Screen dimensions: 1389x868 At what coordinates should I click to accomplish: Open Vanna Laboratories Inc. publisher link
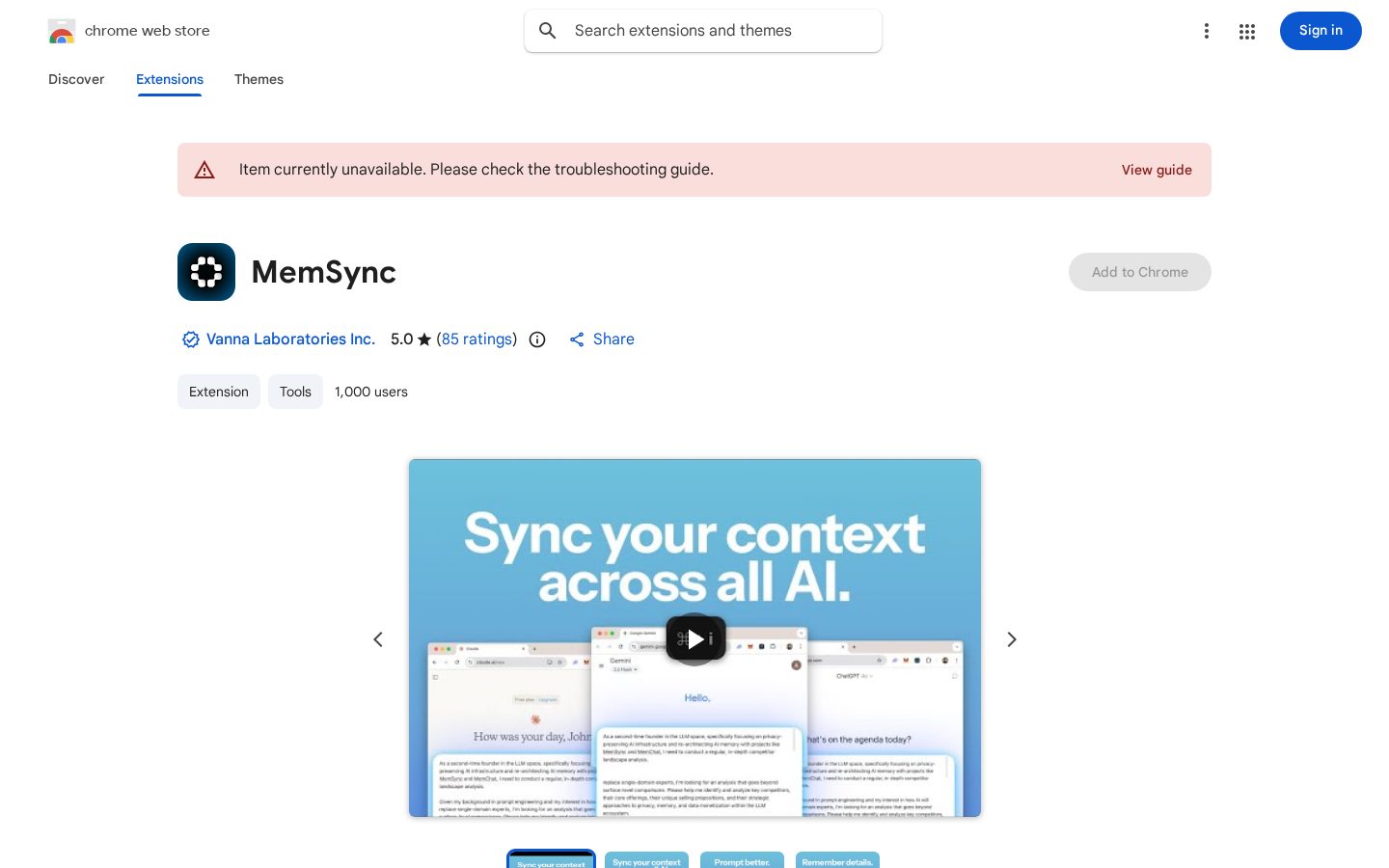pyautogui.click(x=290, y=339)
